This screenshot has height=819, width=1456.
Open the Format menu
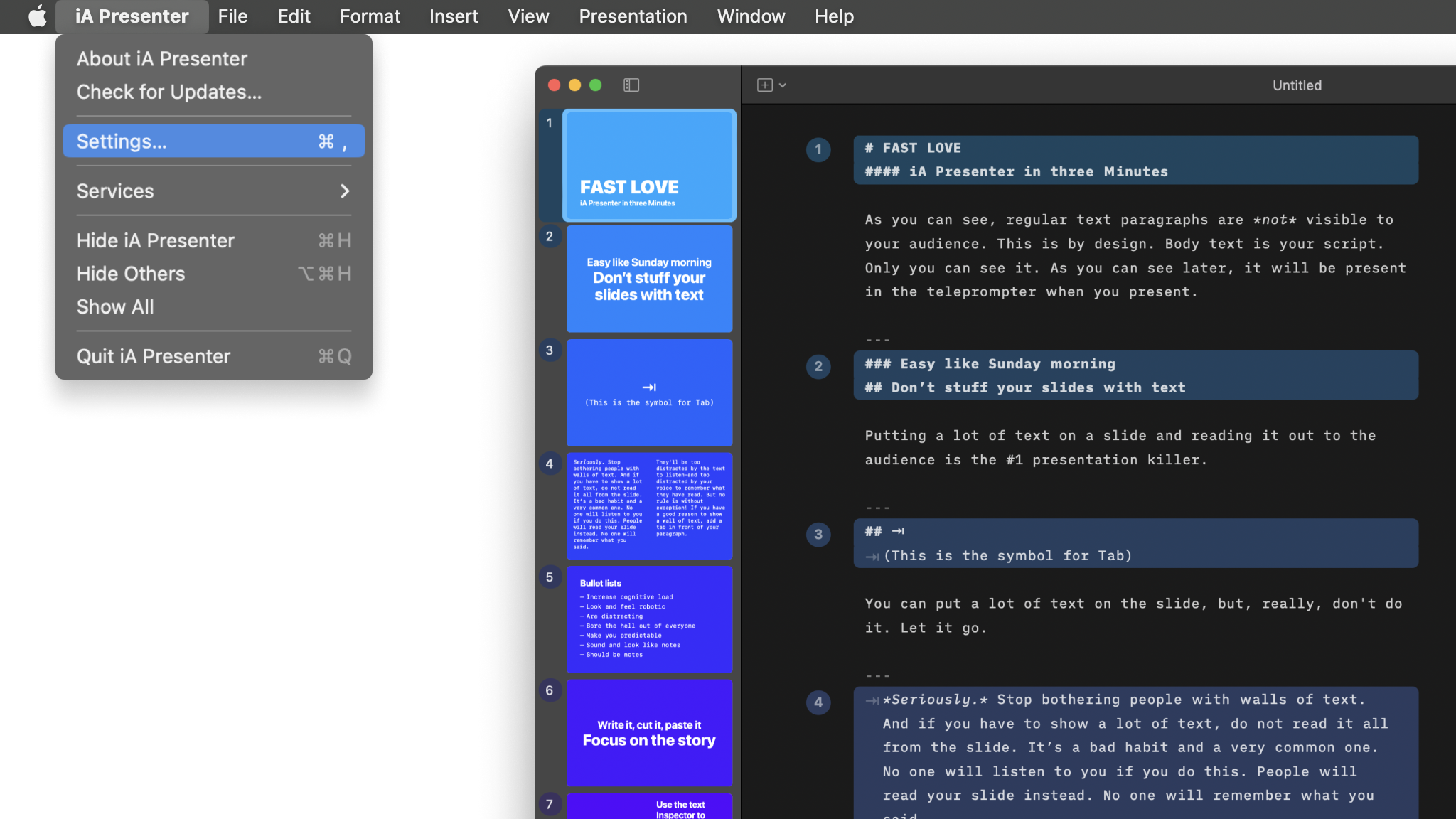point(370,16)
